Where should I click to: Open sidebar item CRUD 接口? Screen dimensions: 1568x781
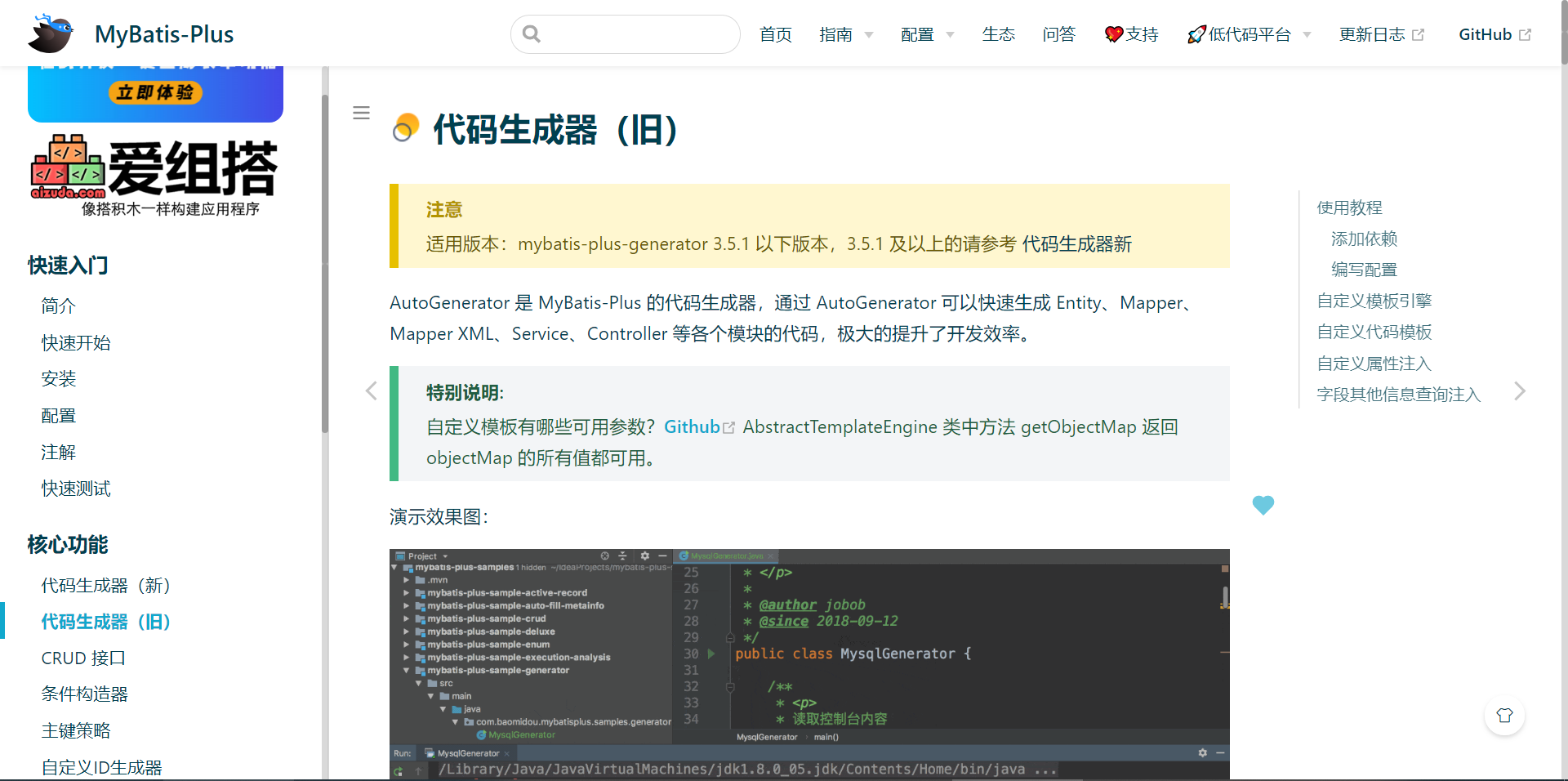click(x=83, y=658)
